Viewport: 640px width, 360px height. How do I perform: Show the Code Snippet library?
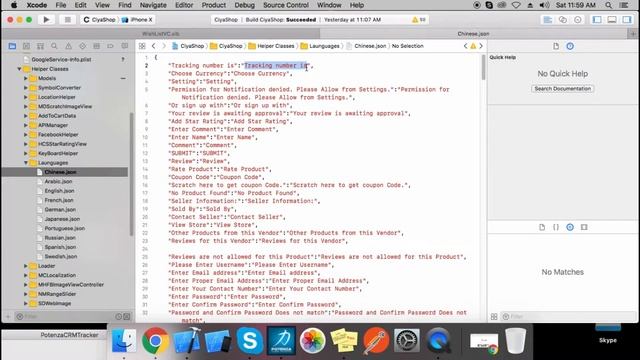pos(556,227)
